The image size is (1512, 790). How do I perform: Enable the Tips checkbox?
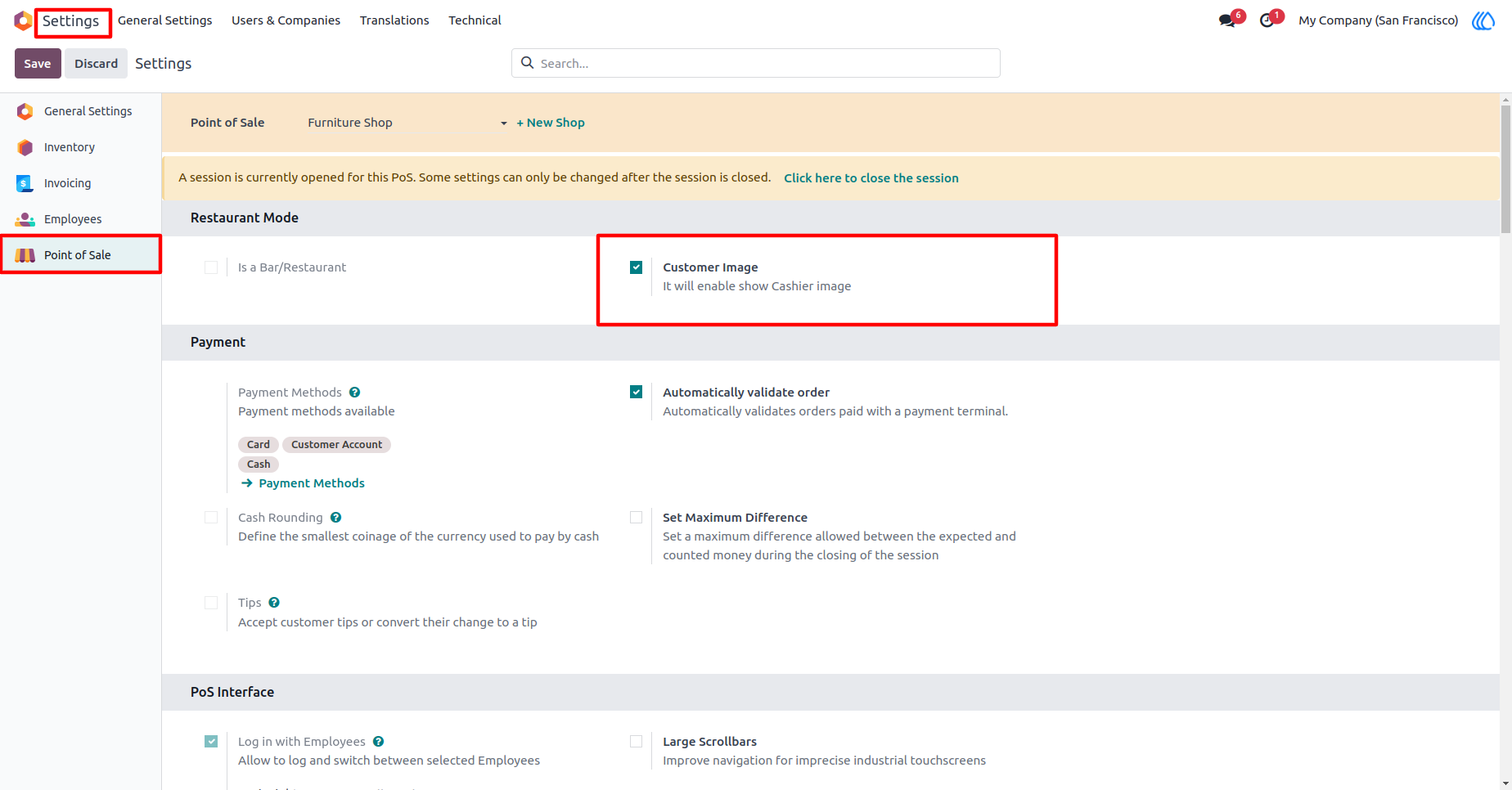coord(211,603)
